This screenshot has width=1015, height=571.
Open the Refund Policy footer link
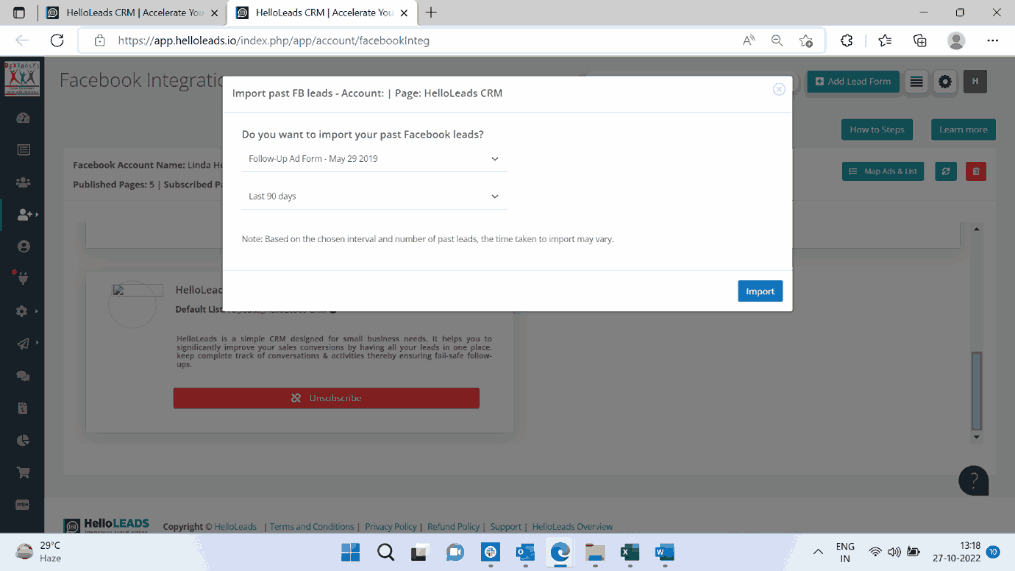(x=453, y=527)
